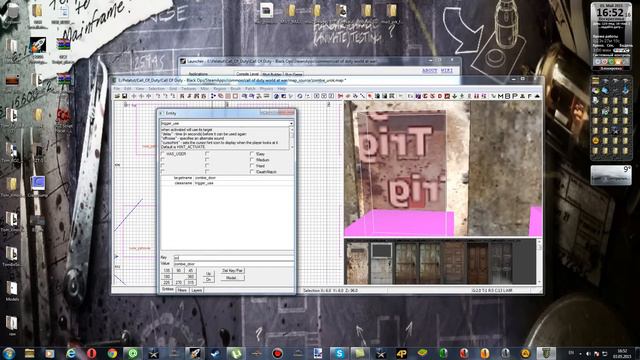This screenshot has height=360, width=640.
Task: Open the Selection menu
Action: tap(157, 89)
